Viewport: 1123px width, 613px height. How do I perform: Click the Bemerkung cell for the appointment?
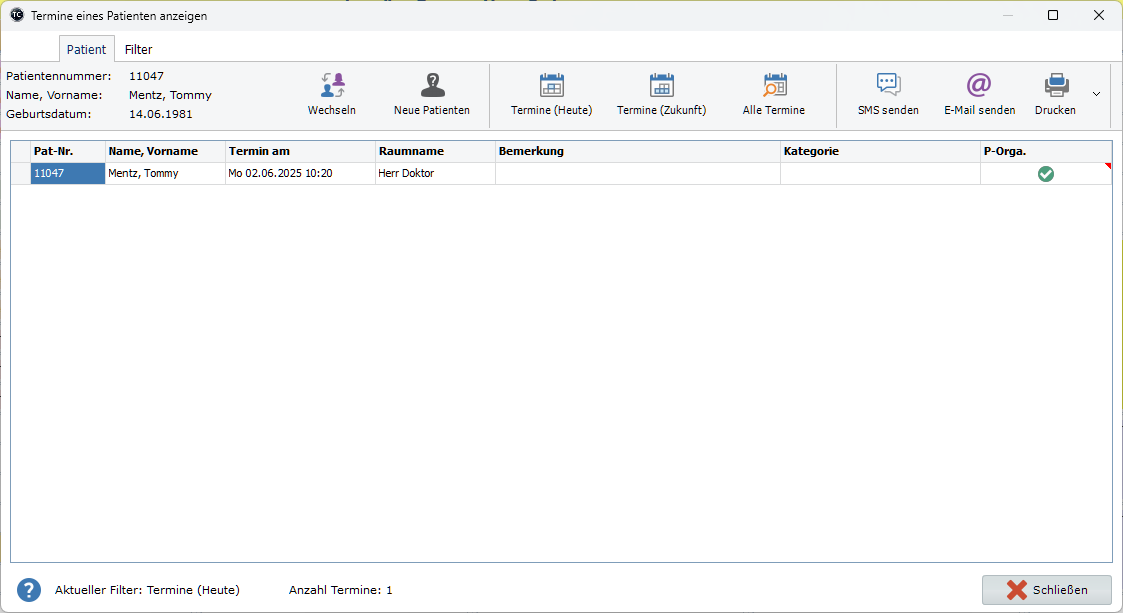pyautogui.click(x=637, y=173)
